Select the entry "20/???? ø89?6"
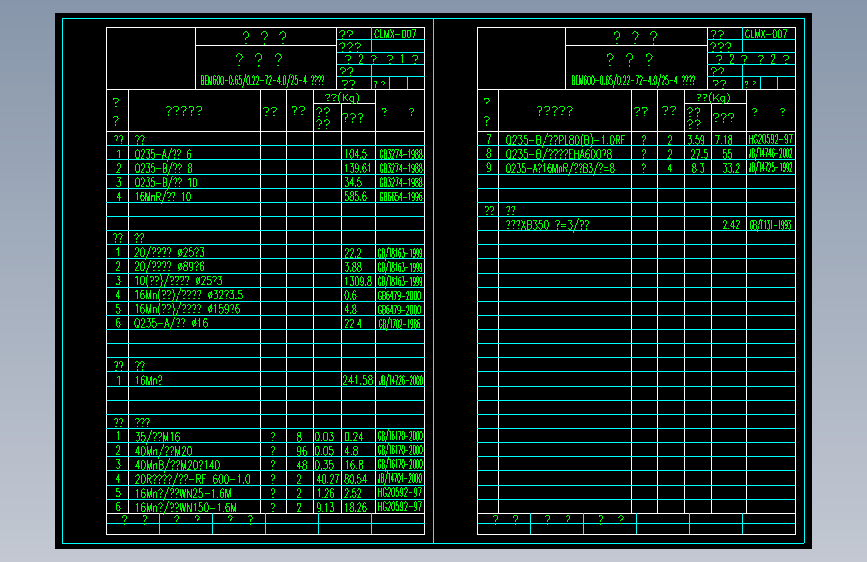Viewport: 867px width, 562px height. click(x=170, y=267)
